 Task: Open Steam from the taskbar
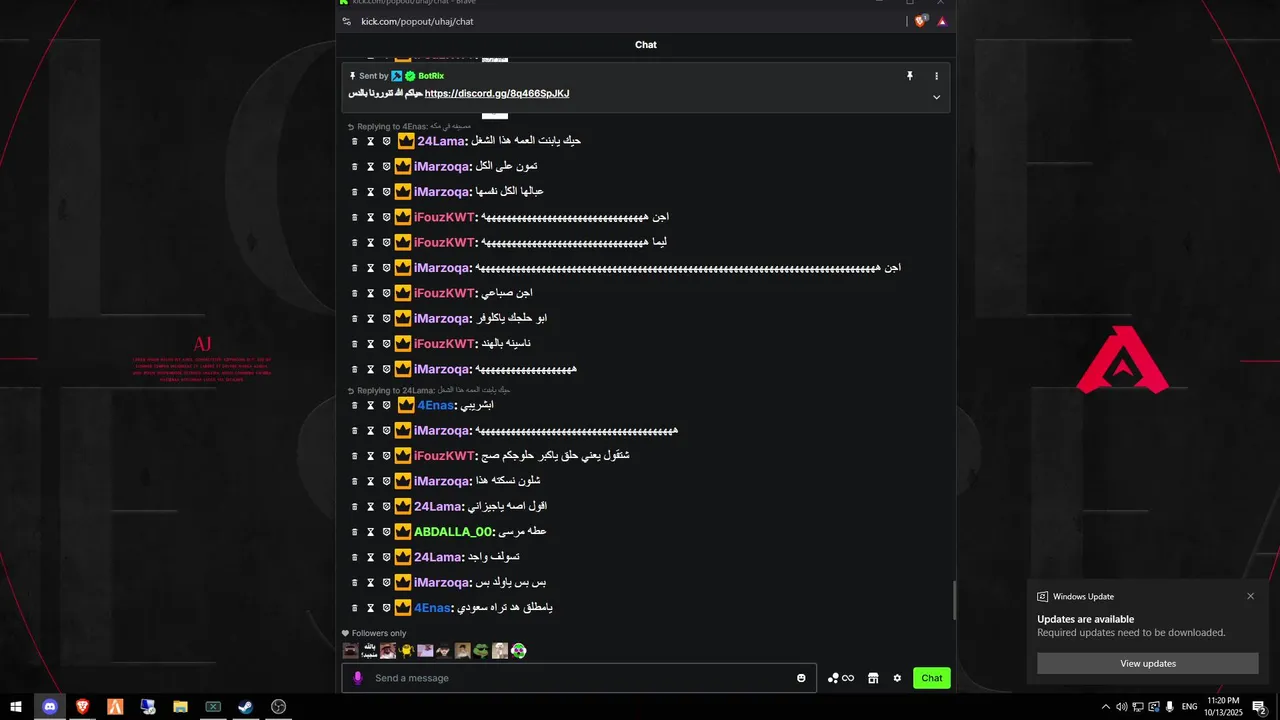(245, 707)
